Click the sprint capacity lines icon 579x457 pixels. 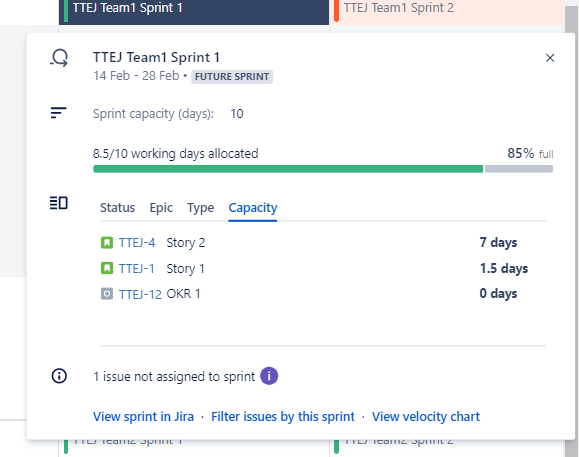click(x=58, y=113)
